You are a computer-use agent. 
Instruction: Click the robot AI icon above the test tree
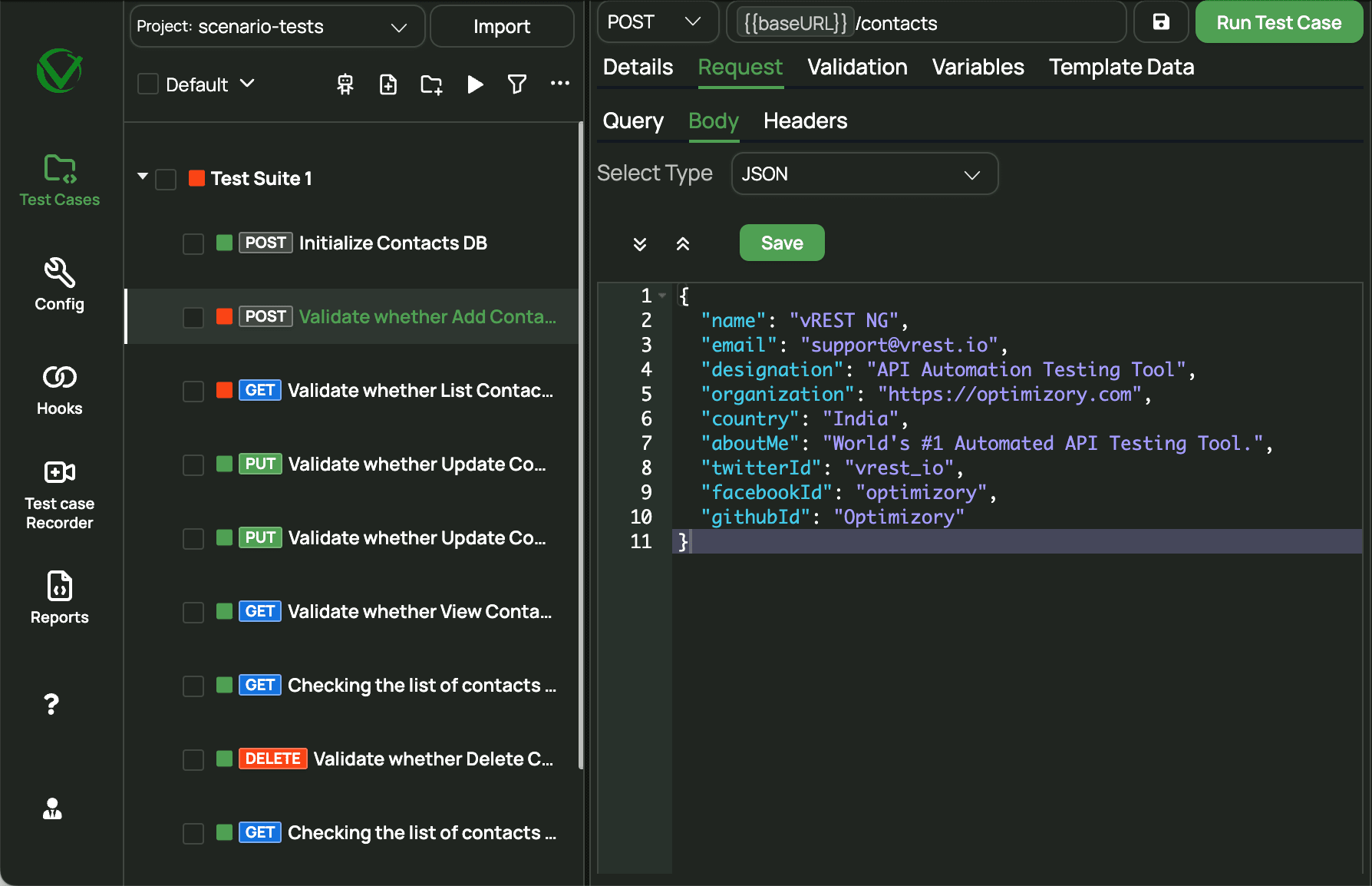click(345, 85)
